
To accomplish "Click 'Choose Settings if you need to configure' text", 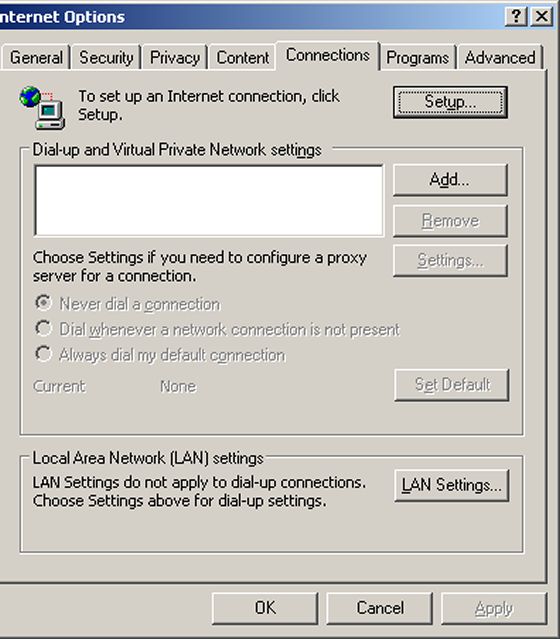I will 200,267.
